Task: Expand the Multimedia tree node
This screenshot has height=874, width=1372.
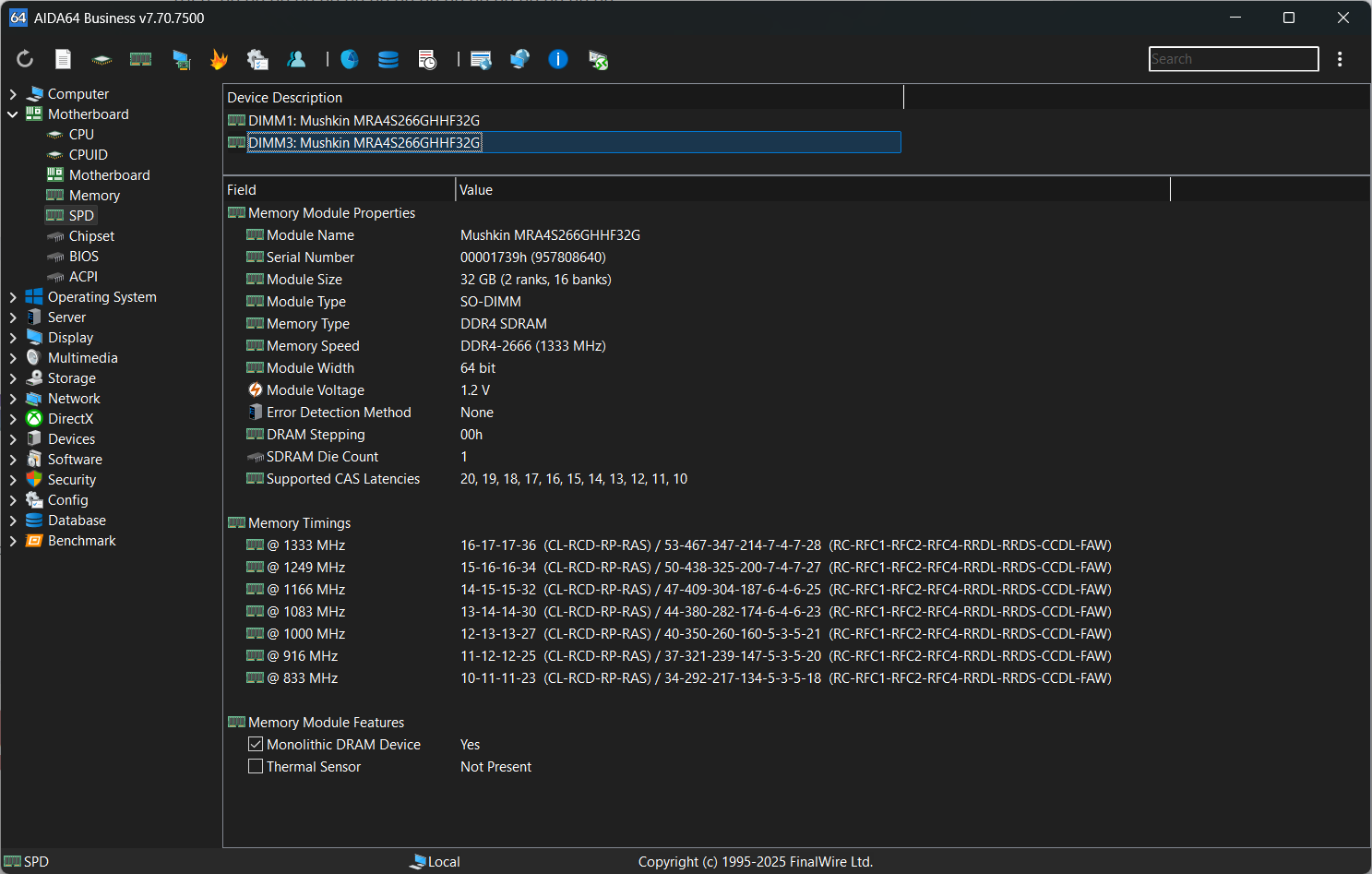Action: [x=13, y=358]
